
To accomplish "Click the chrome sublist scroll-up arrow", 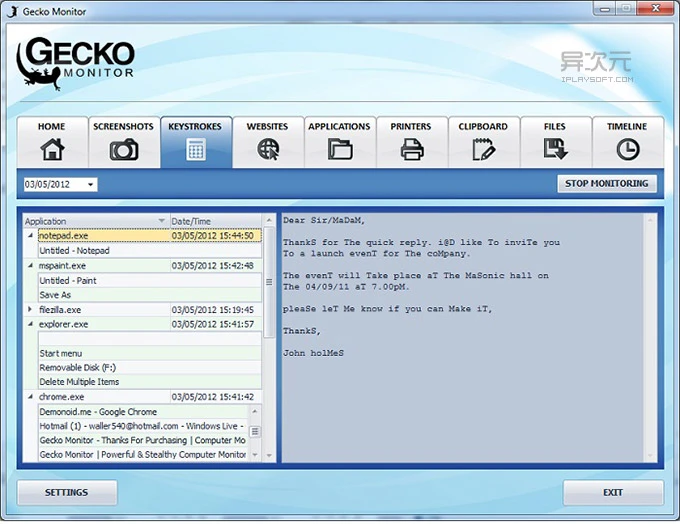I will (255, 411).
